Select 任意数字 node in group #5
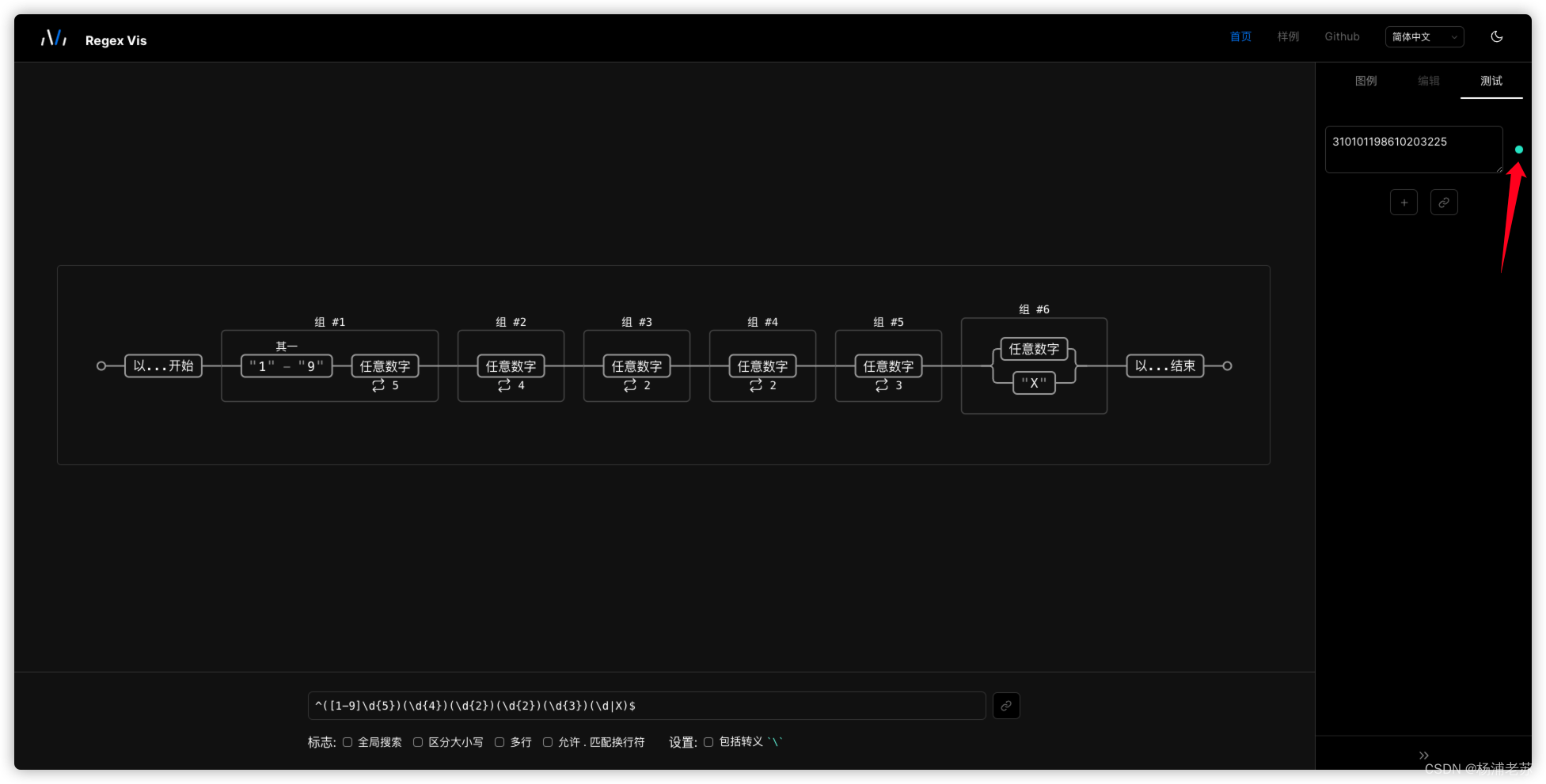This screenshot has height=784, width=1546. tap(889, 365)
